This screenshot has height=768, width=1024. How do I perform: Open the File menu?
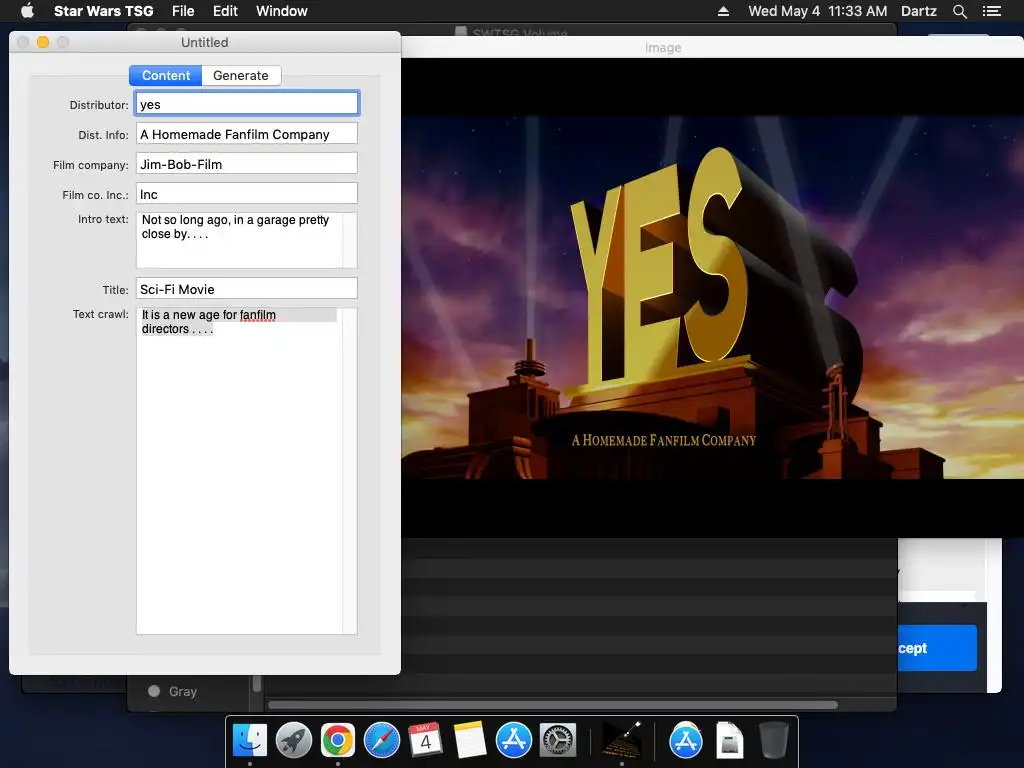(x=183, y=11)
